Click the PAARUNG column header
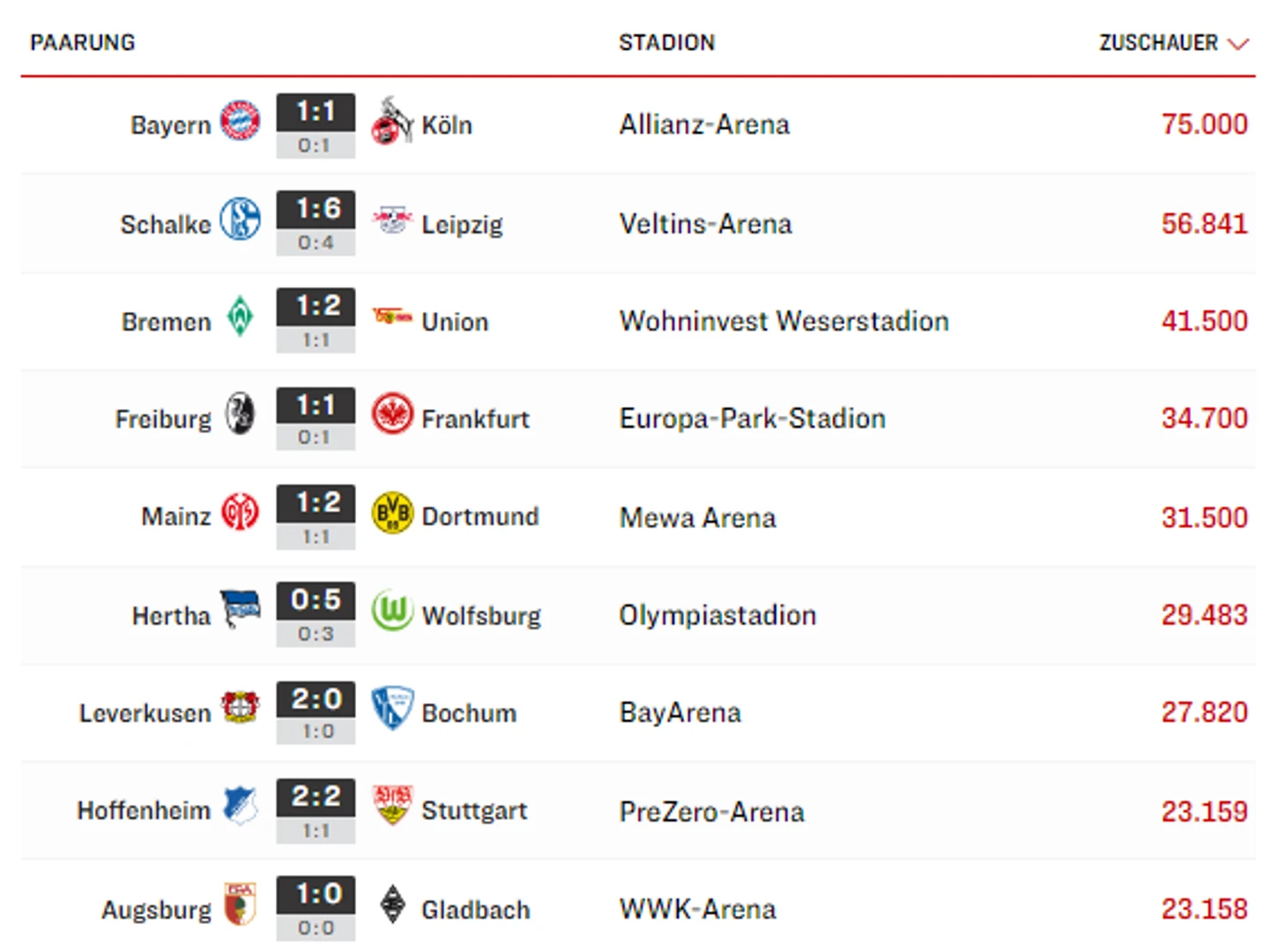This screenshot has width=1287, height=952. click(83, 42)
